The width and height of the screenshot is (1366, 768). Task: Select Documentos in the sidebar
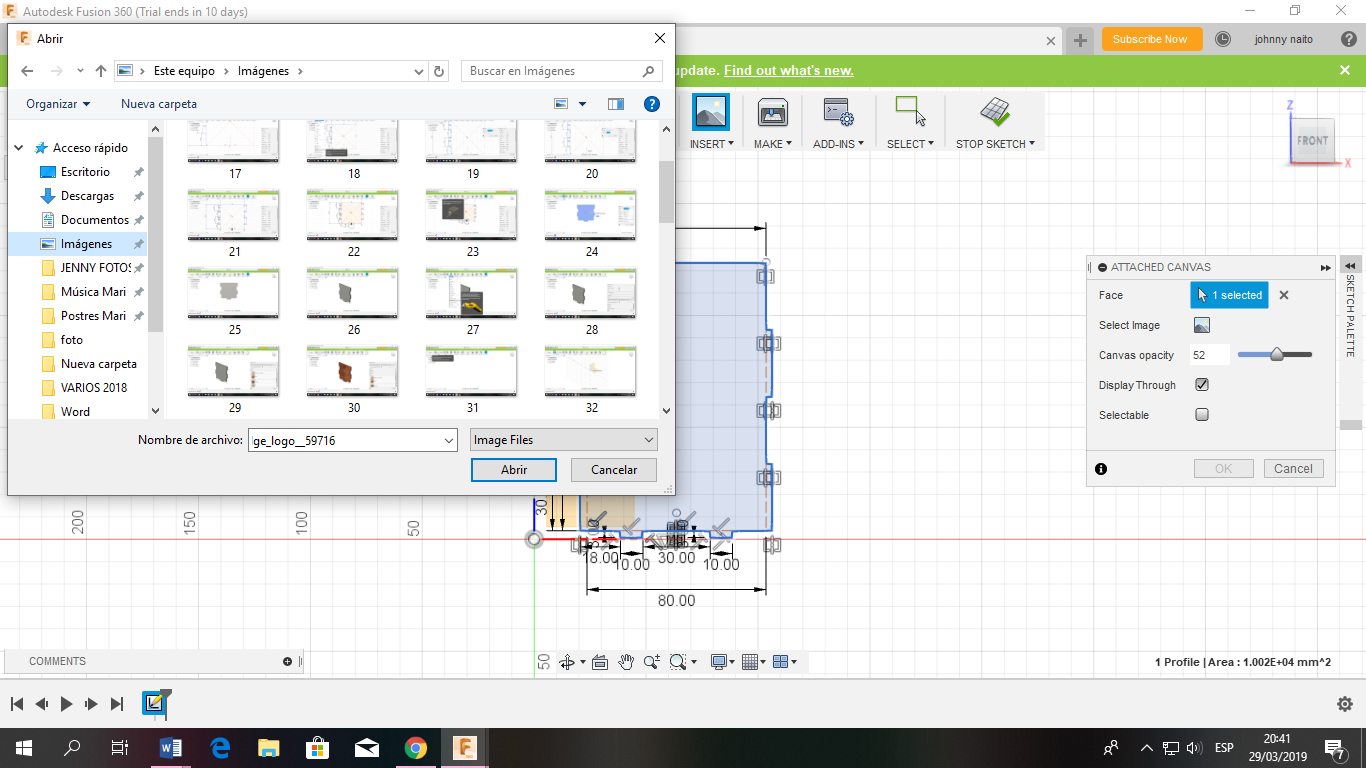[94, 220]
